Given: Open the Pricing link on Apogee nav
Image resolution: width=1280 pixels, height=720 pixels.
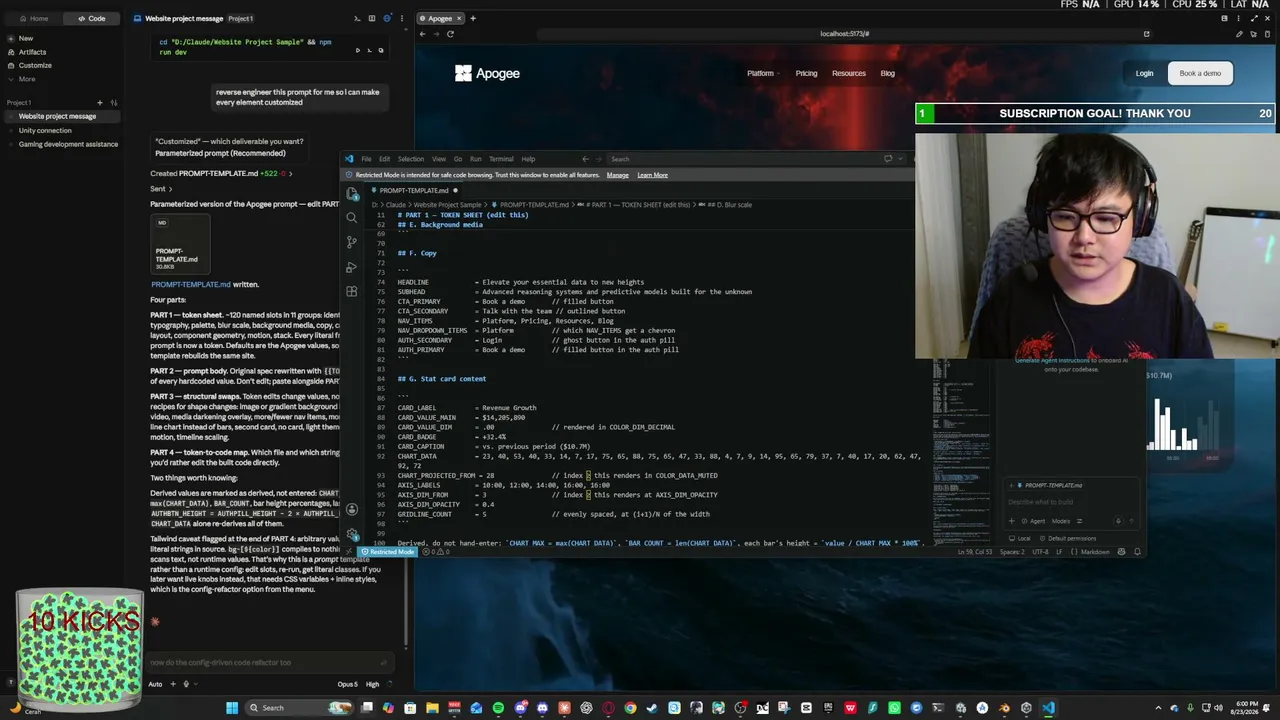Looking at the screenshot, I should point(806,73).
